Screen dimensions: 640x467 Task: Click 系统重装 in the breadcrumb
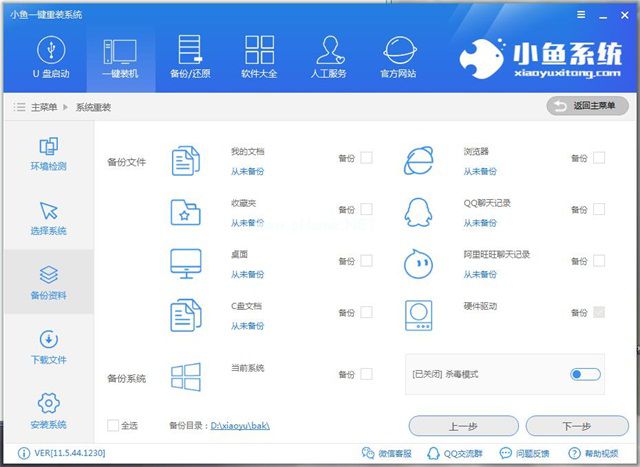[x=93, y=107]
